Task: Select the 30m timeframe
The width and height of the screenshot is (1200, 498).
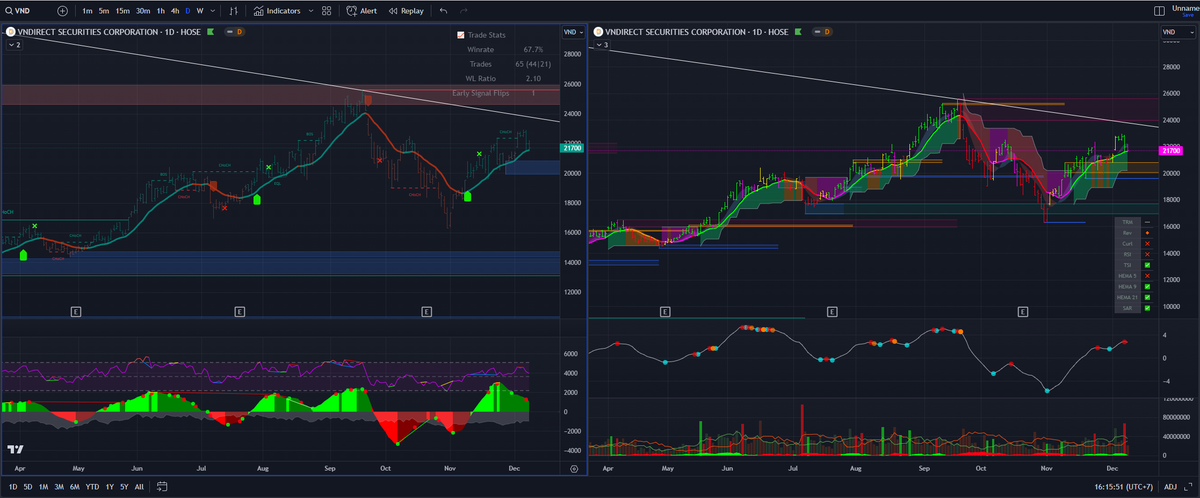Action: tap(143, 10)
